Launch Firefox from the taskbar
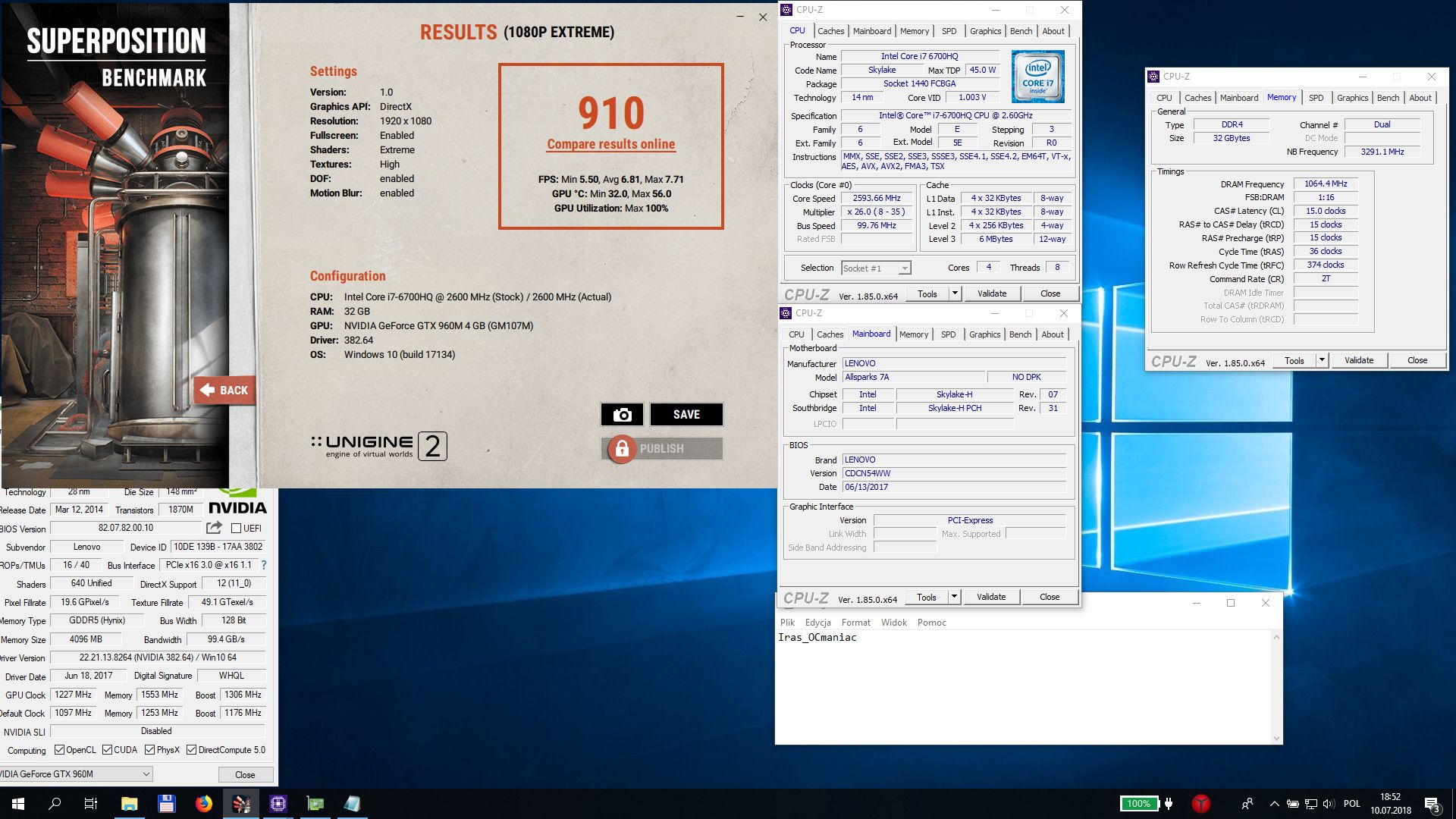The height and width of the screenshot is (819, 1456). (204, 804)
